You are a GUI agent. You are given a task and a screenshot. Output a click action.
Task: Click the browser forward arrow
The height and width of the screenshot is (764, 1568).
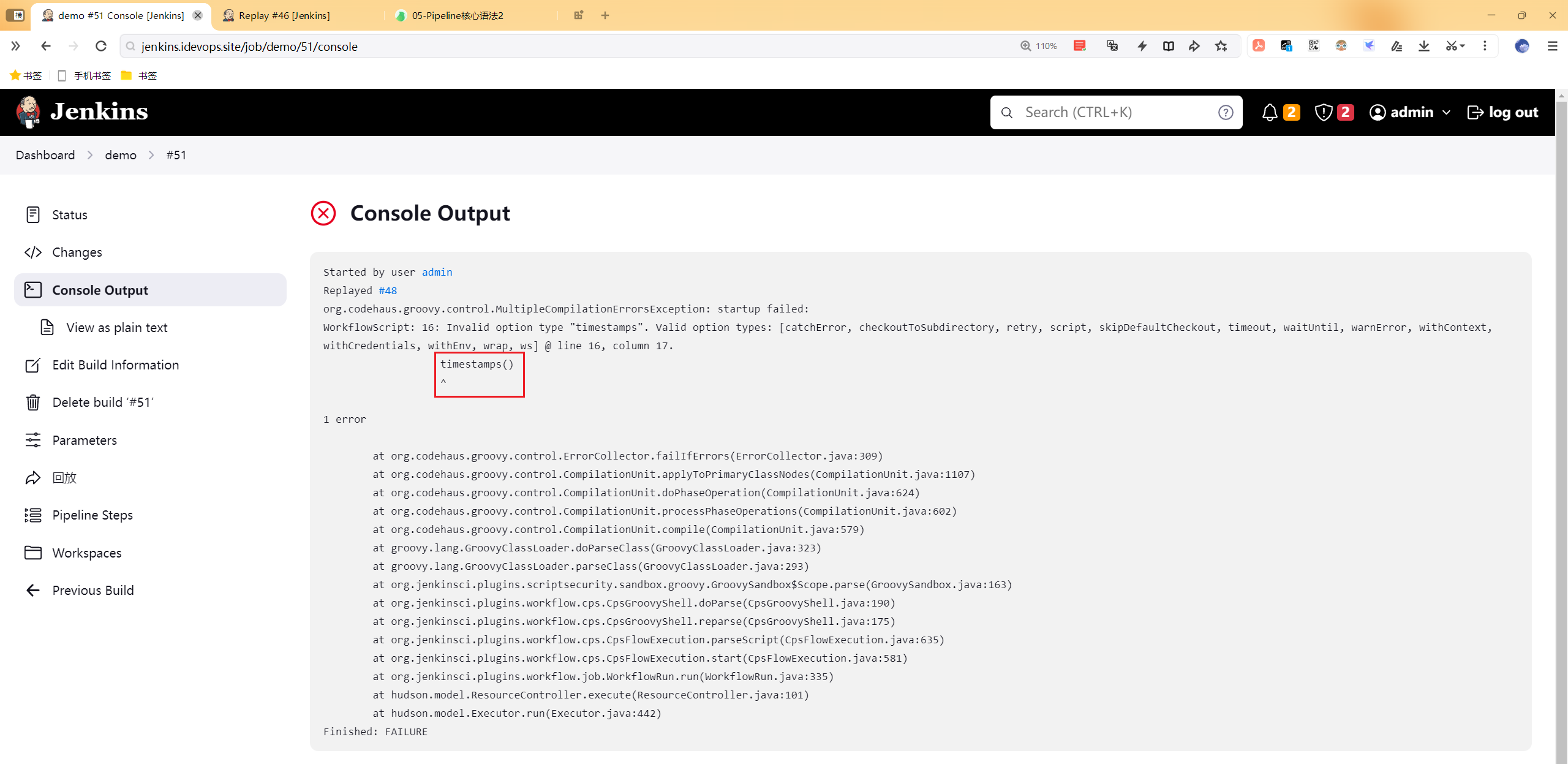click(73, 46)
